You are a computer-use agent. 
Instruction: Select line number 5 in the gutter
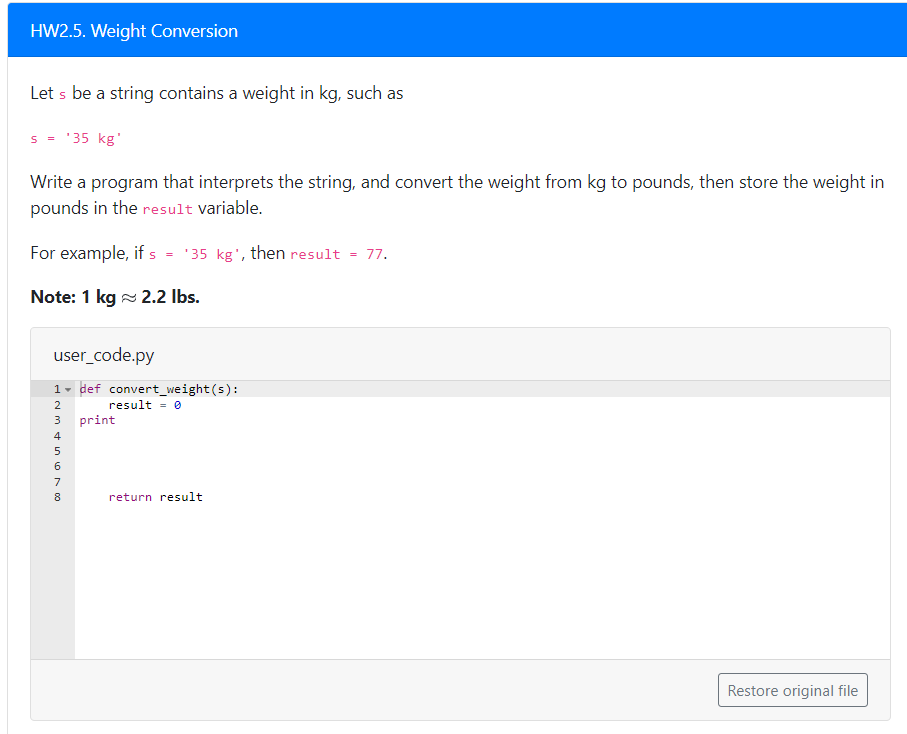click(57, 451)
